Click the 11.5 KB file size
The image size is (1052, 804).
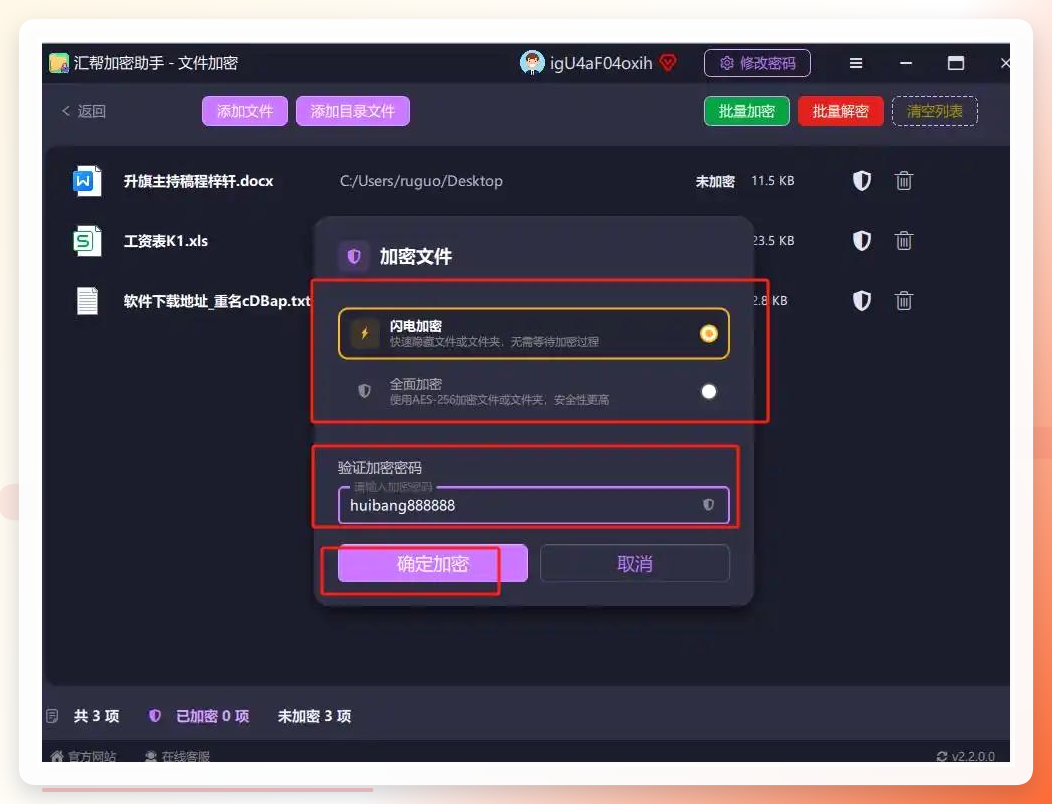772,181
